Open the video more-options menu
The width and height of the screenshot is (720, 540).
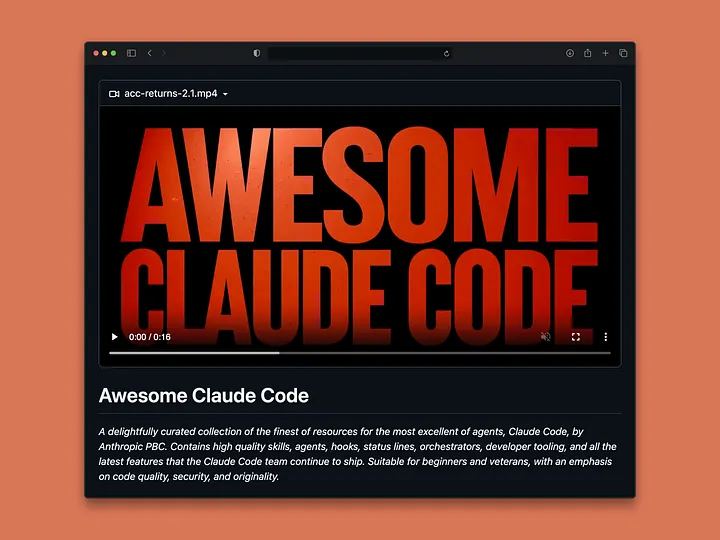click(606, 337)
